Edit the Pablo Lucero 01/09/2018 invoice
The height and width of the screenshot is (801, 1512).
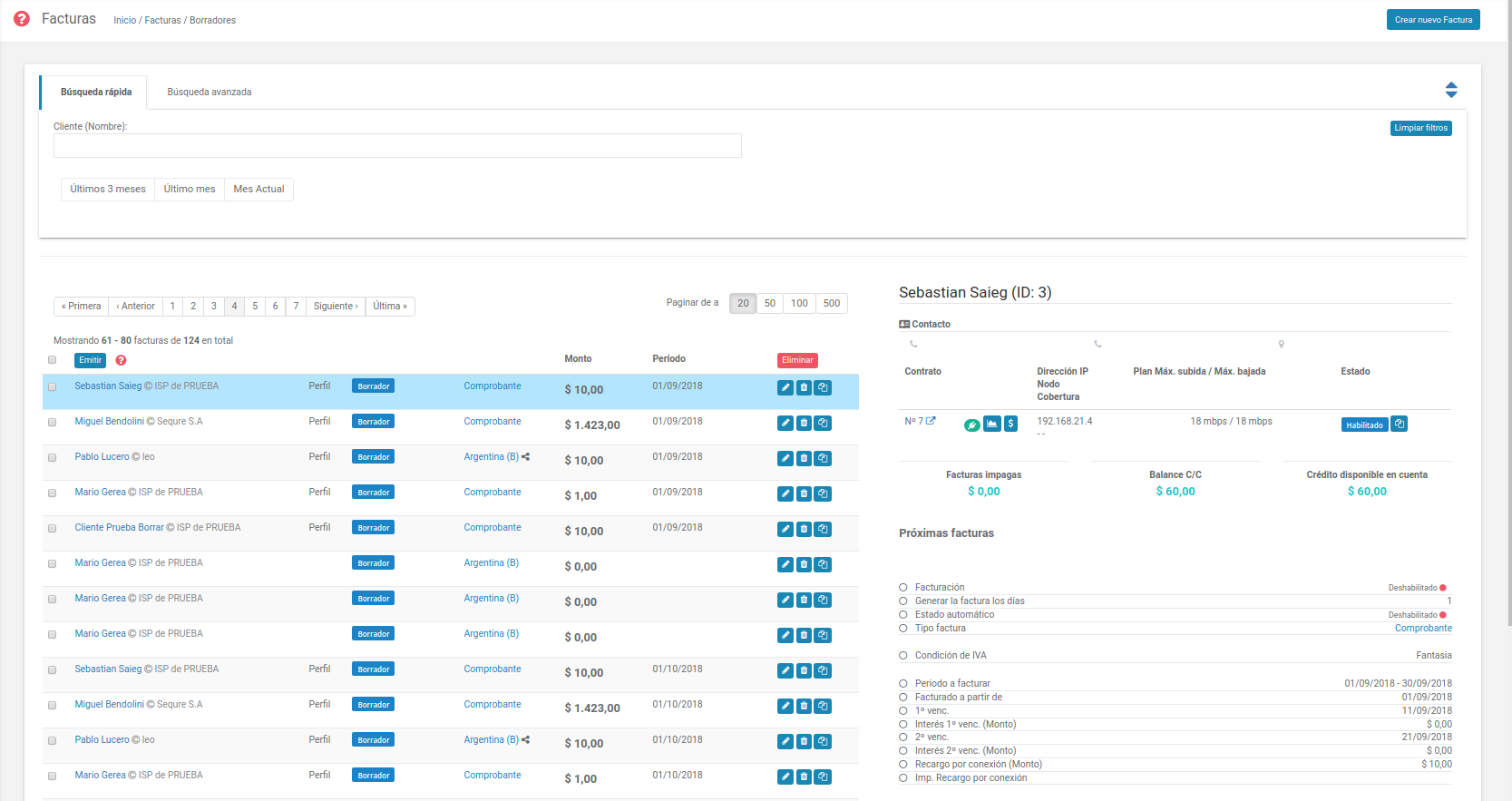click(x=785, y=458)
